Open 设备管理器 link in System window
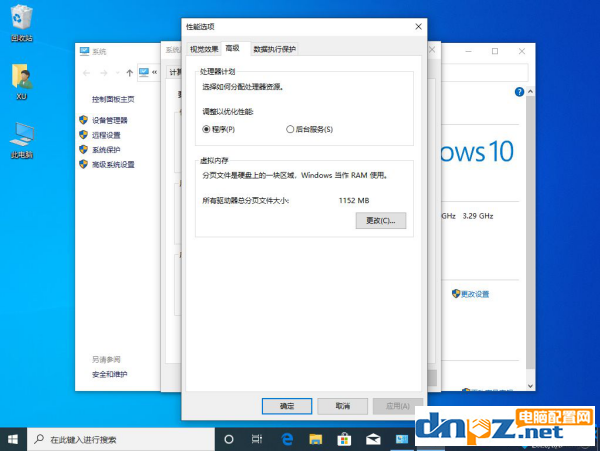This screenshot has width=600, height=451. tap(109, 120)
